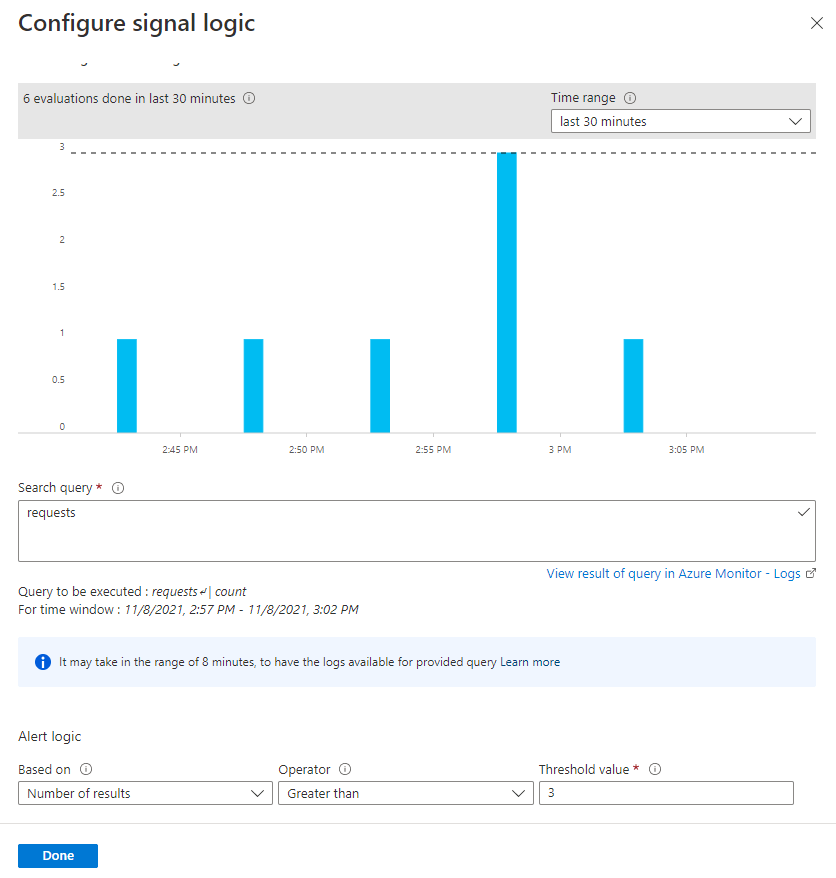Click the first bar before 2:45 PM

(x=127, y=386)
